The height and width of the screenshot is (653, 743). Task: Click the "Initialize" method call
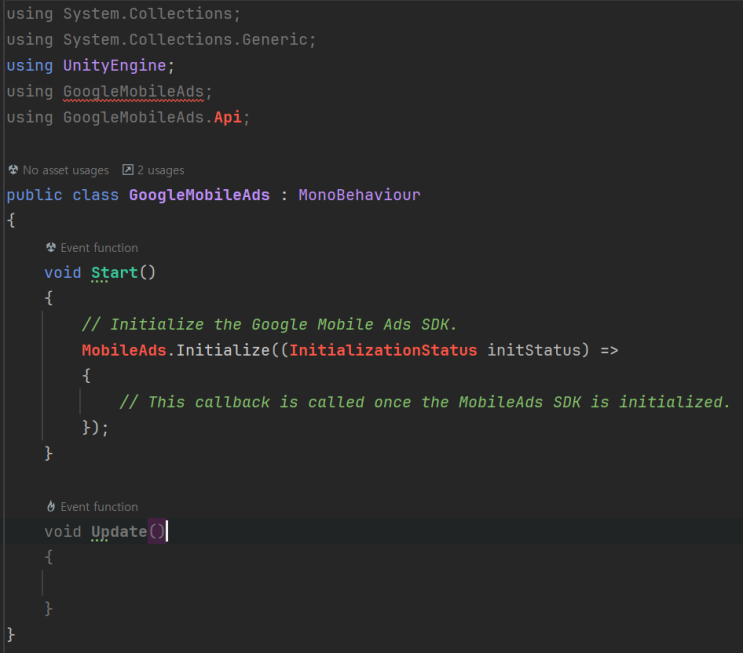tap(223, 350)
